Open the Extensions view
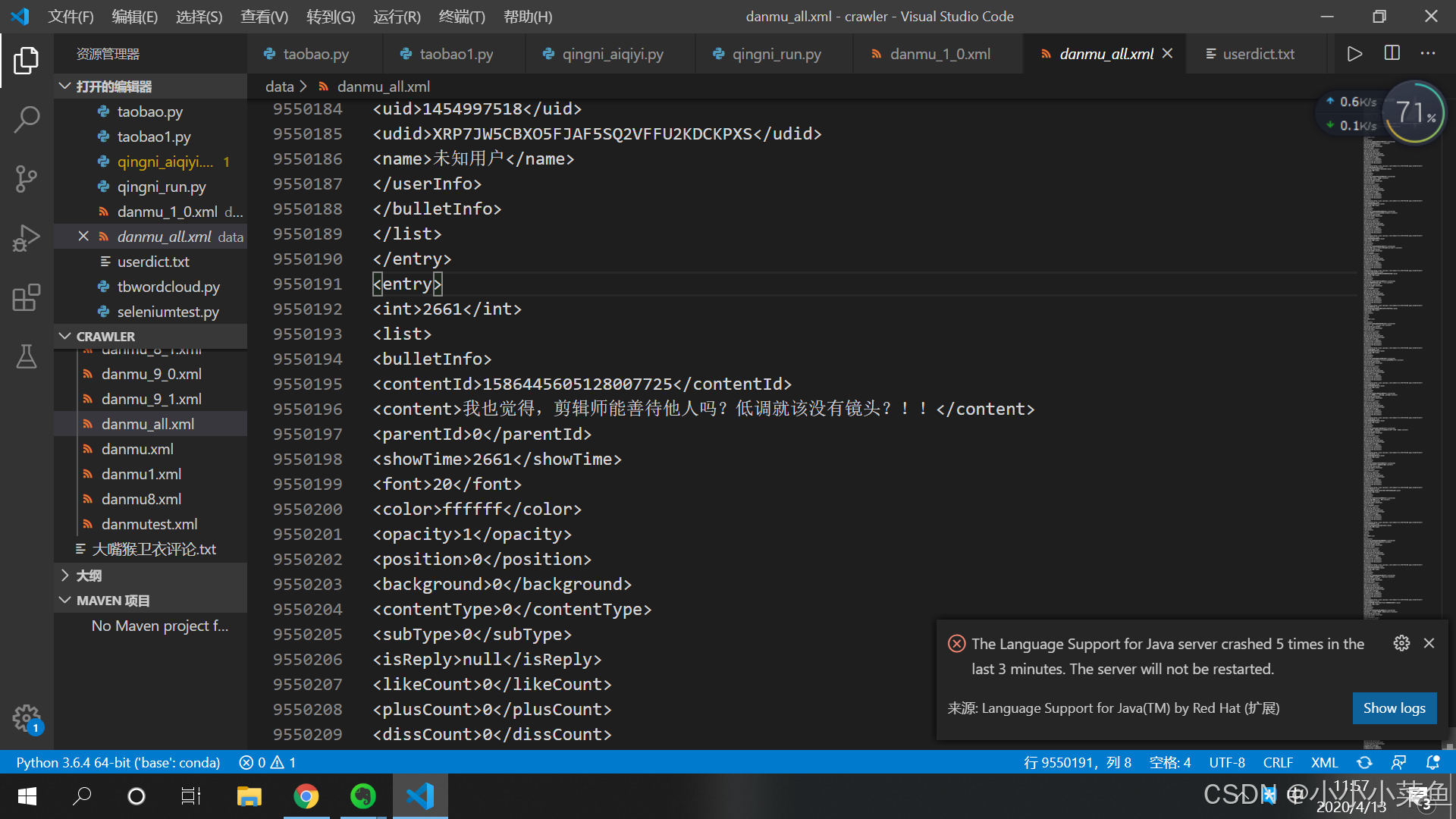This screenshot has width=1456, height=819. (x=27, y=297)
